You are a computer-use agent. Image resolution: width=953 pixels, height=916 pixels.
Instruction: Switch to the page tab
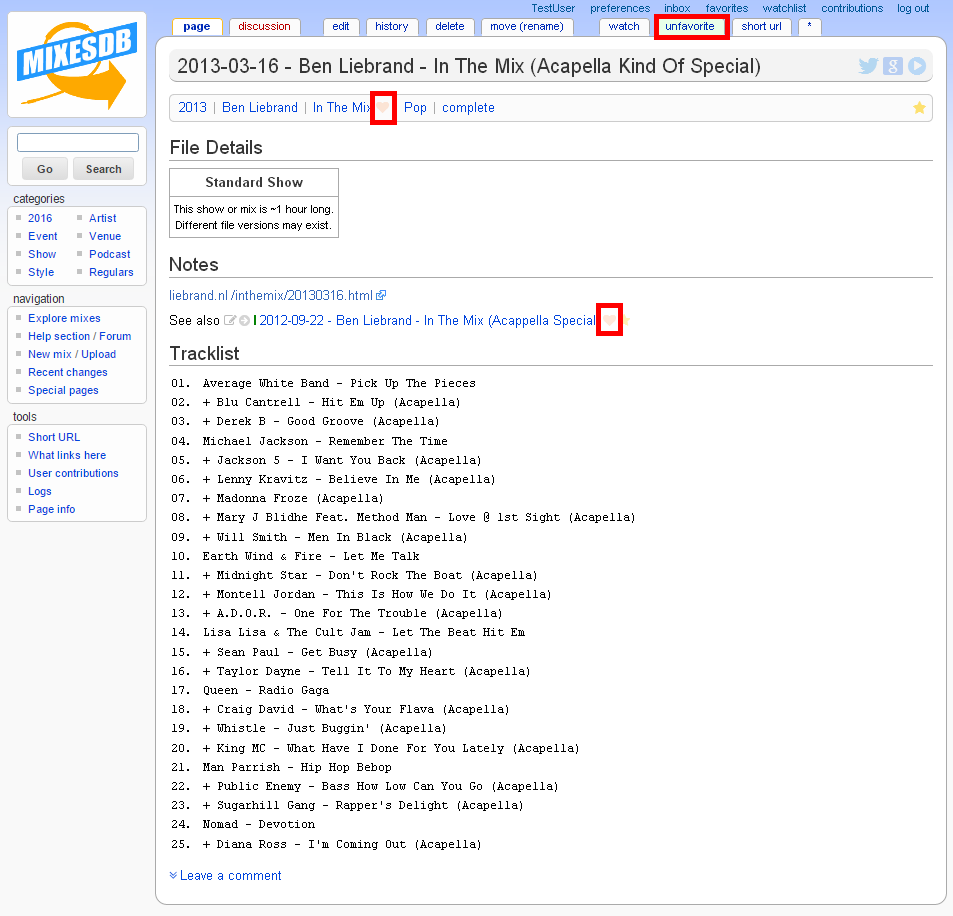(197, 27)
